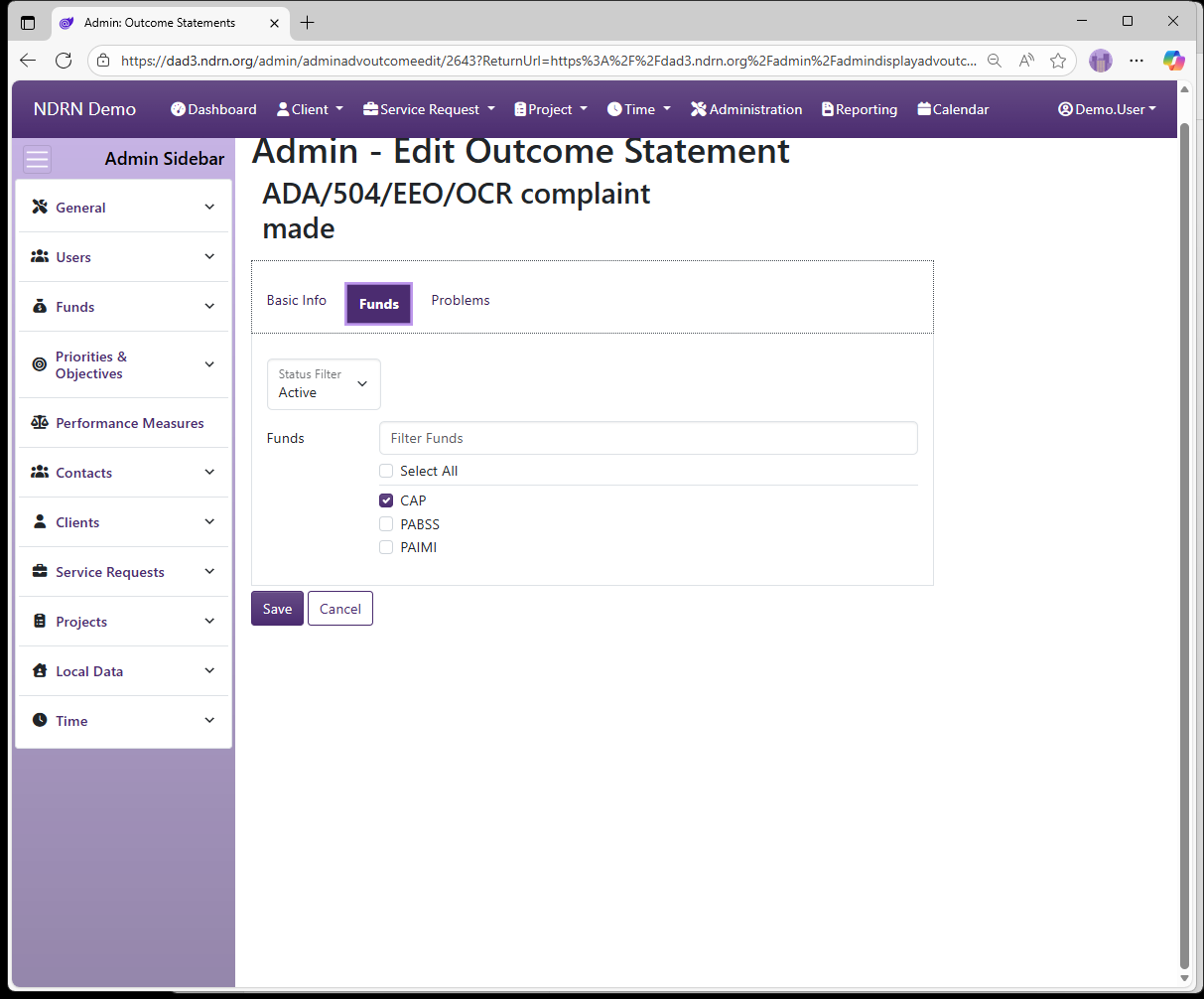Screen dimensions: 1204x999
Task: Check the Select All checkbox
Action: (x=386, y=471)
